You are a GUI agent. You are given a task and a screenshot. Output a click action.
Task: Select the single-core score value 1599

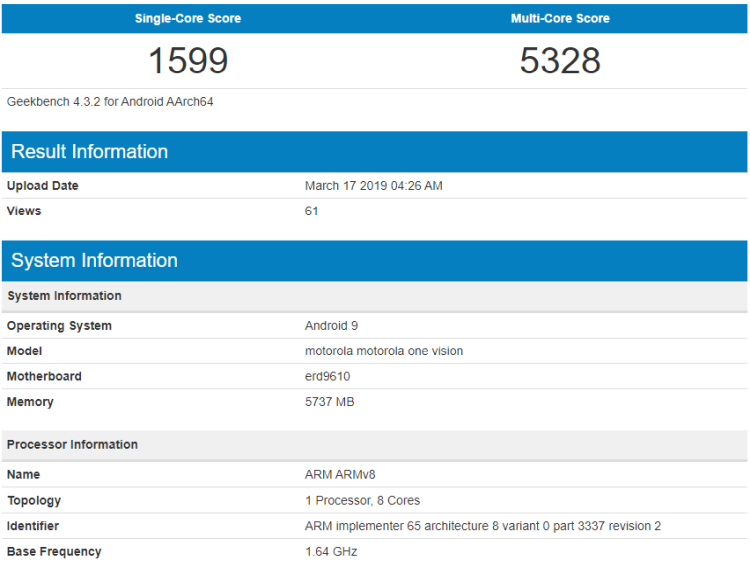(188, 61)
